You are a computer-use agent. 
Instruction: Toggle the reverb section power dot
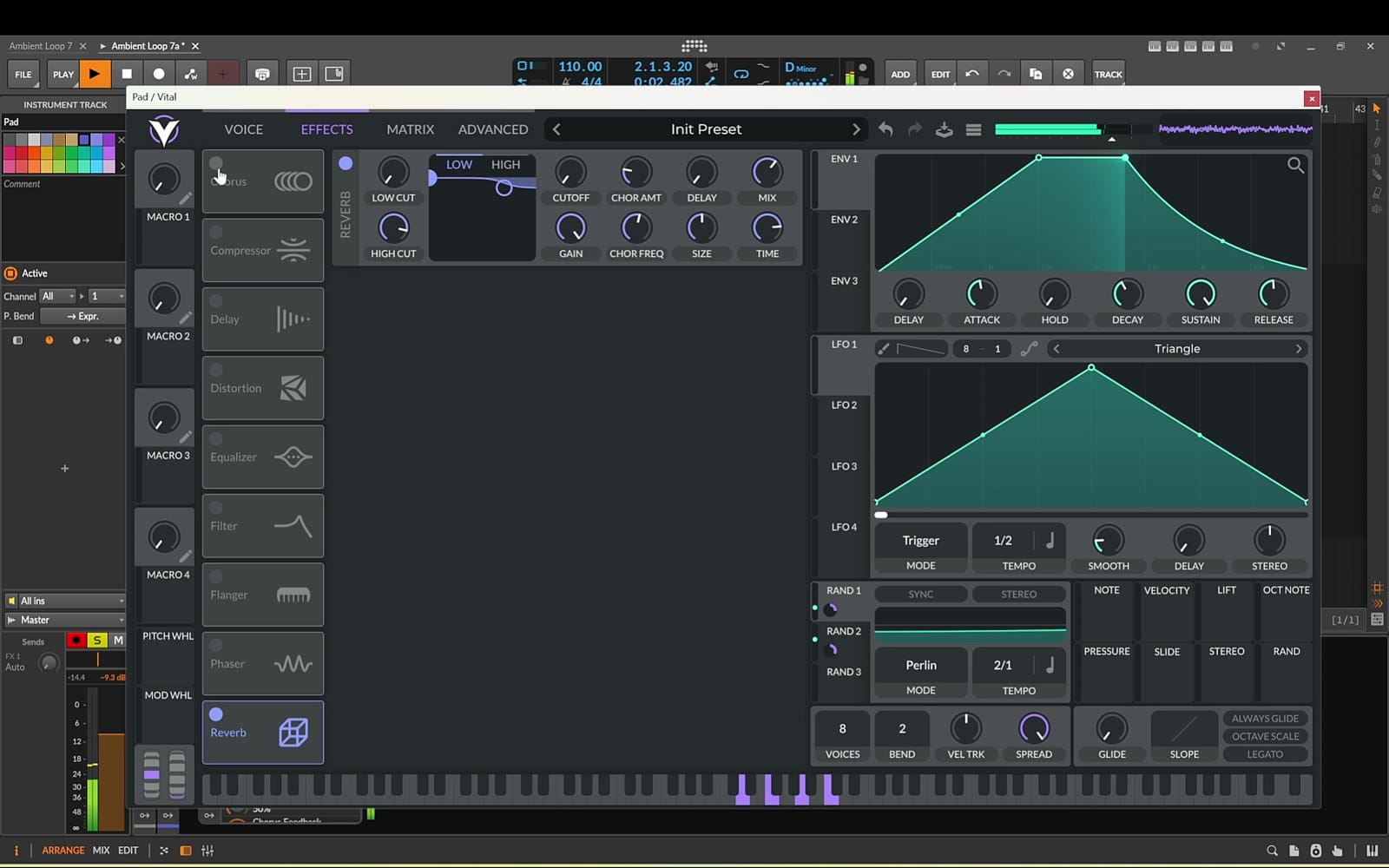(x=346, y=163)
